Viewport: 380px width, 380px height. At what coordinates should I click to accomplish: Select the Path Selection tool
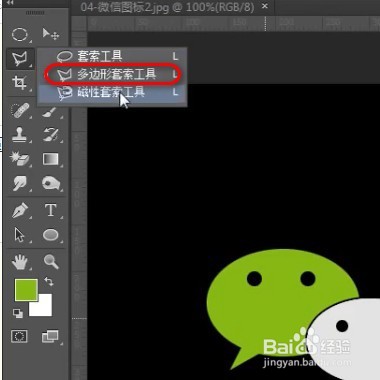click(x=20, y=235)
